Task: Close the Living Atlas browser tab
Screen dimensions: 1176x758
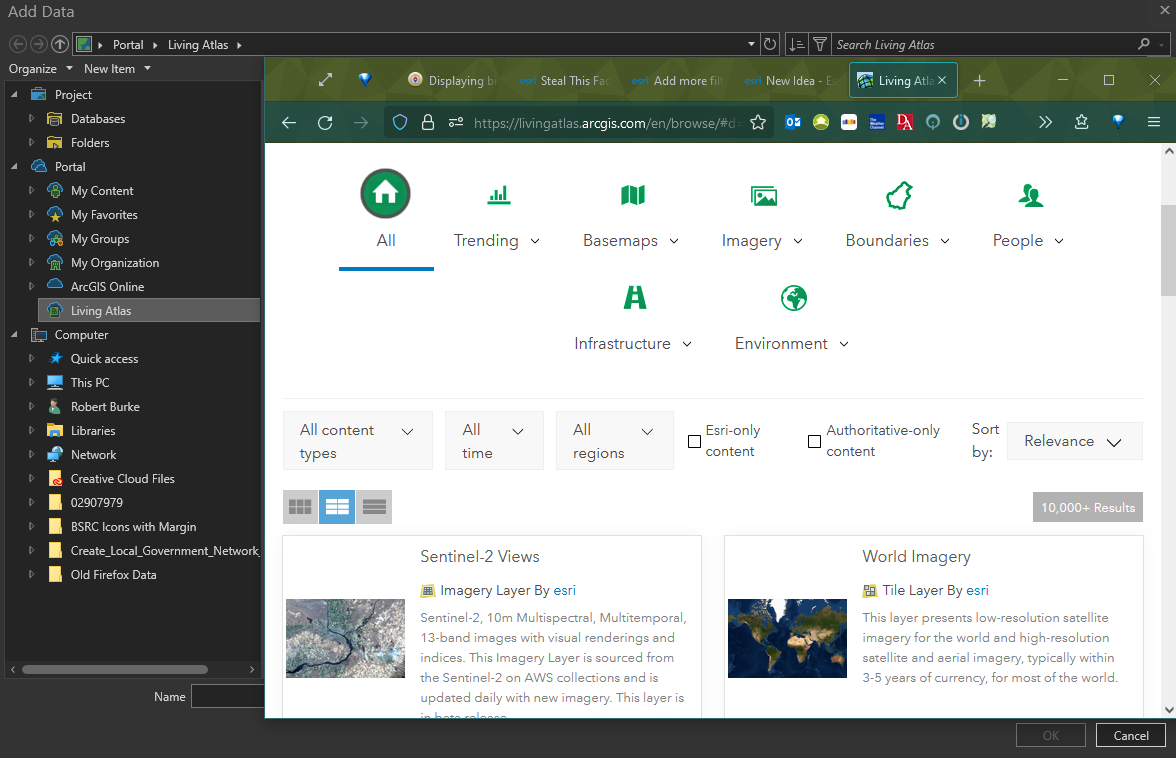Action: click(x=942, y=80)
